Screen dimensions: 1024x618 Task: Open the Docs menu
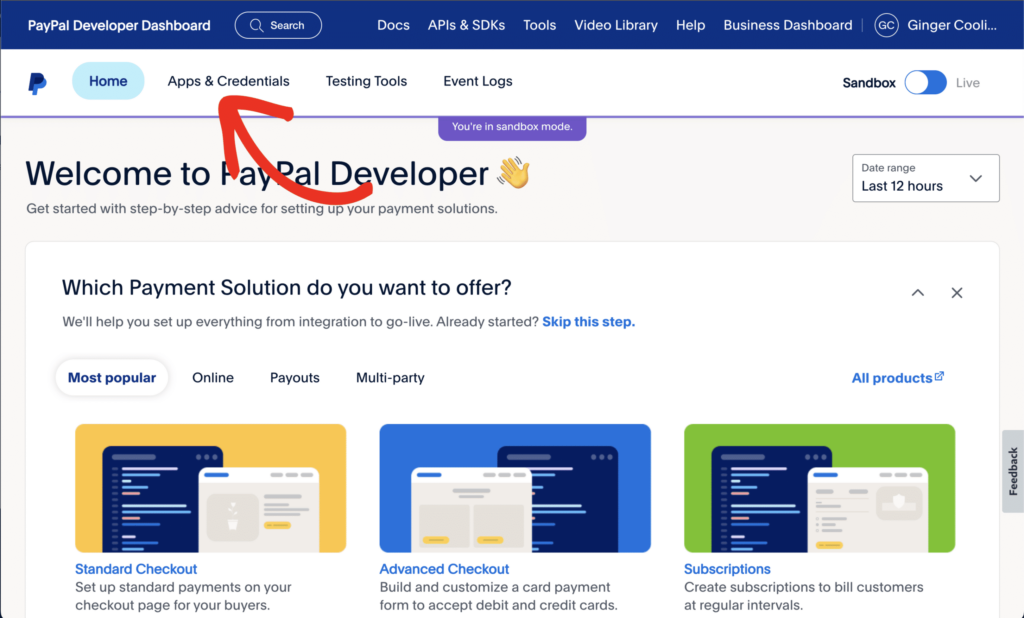click(393, 25)
